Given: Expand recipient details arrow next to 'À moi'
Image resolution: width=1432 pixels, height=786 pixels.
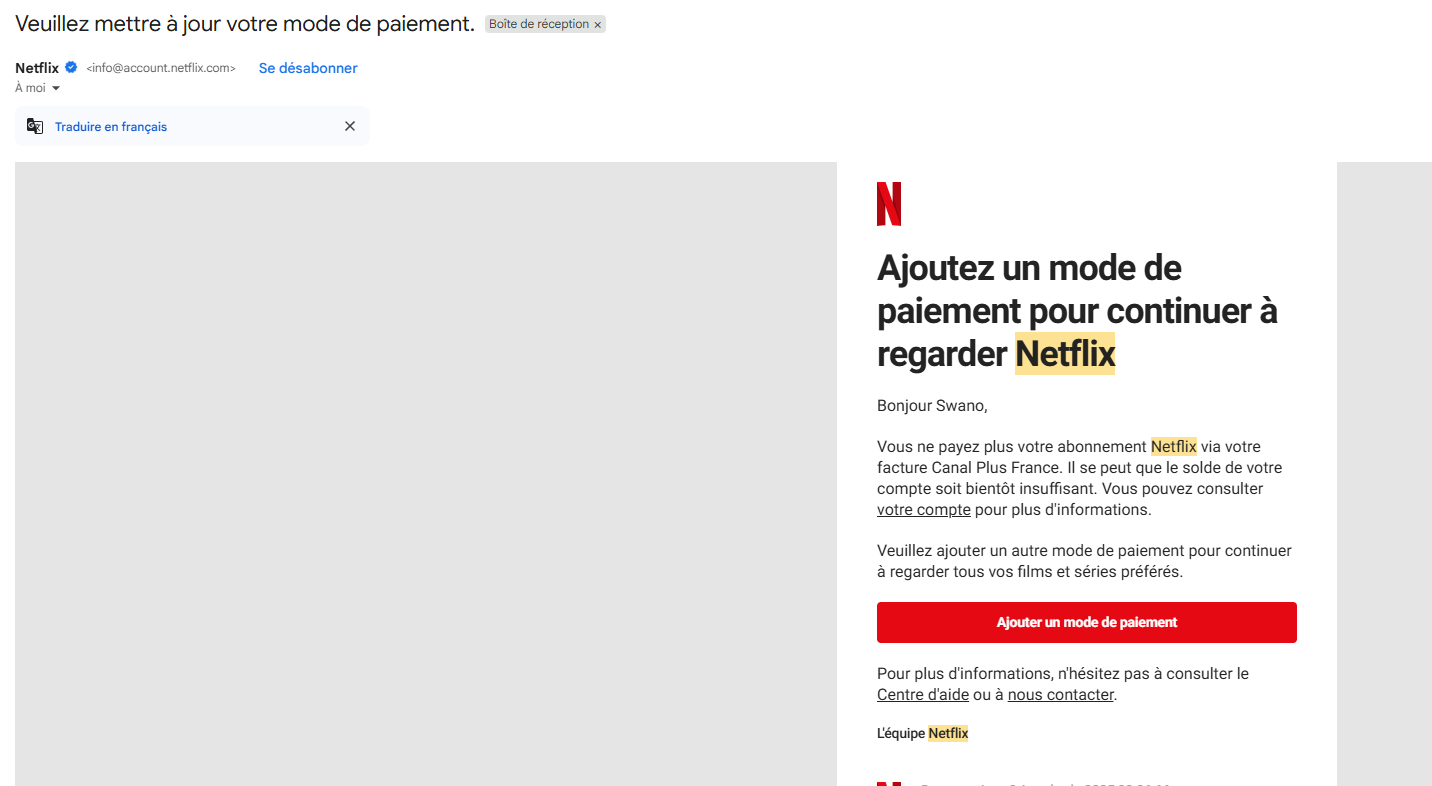Looking at the screenshot, I should 56,88.
